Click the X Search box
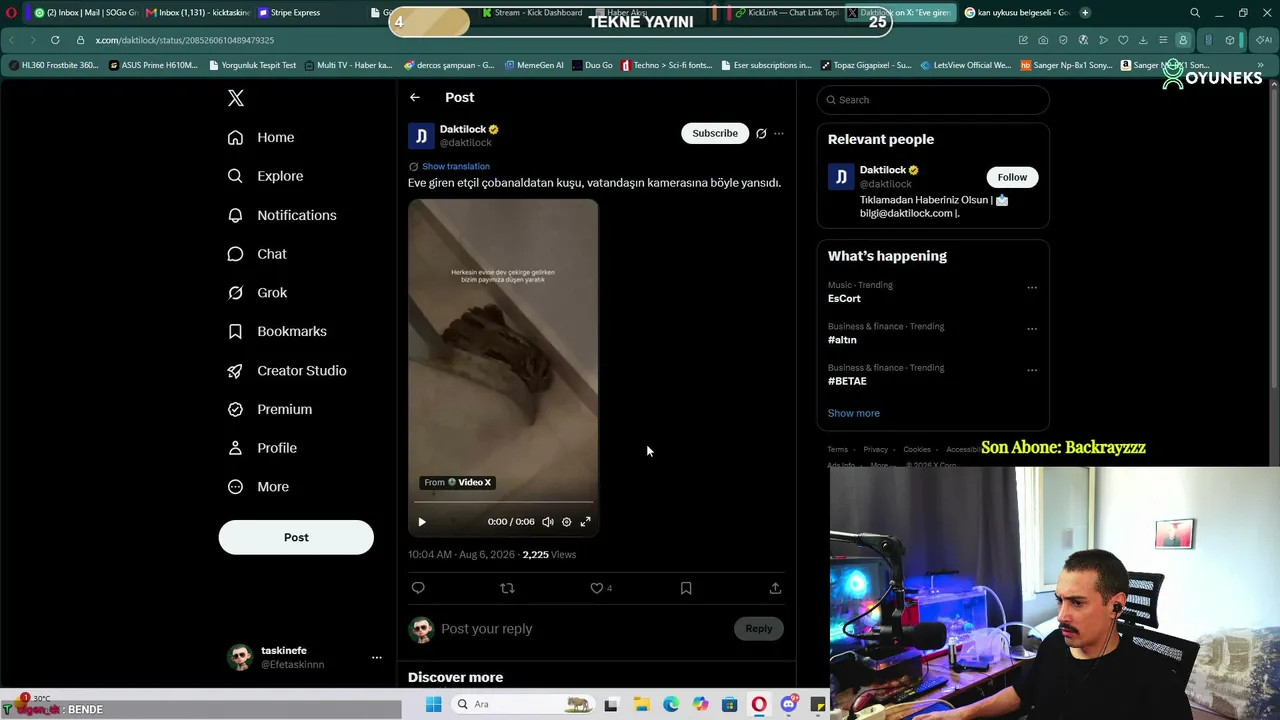This screenshot has height=720, width=1280. coord(933,100)
